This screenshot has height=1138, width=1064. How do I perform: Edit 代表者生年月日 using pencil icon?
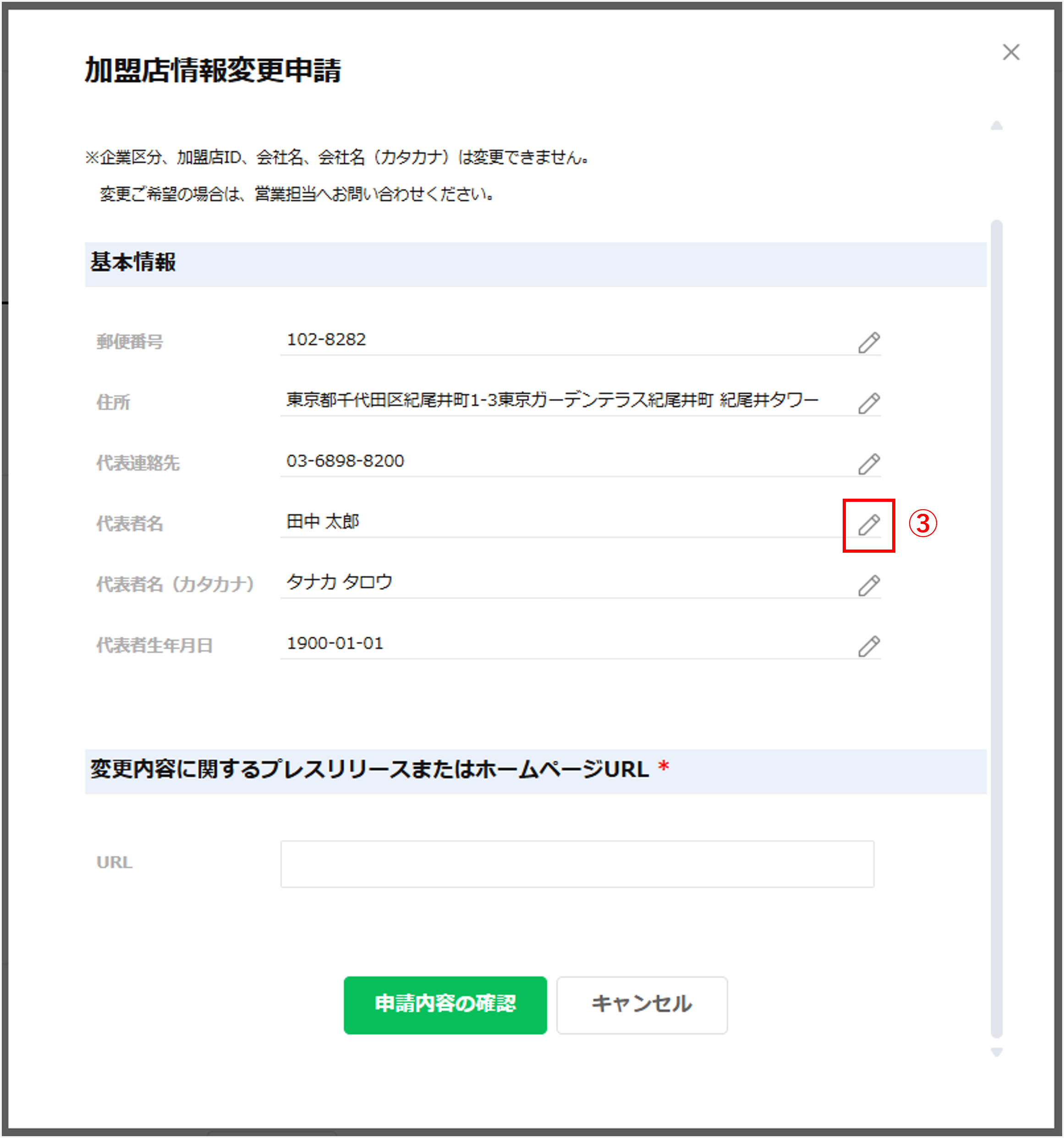point(868,646)
